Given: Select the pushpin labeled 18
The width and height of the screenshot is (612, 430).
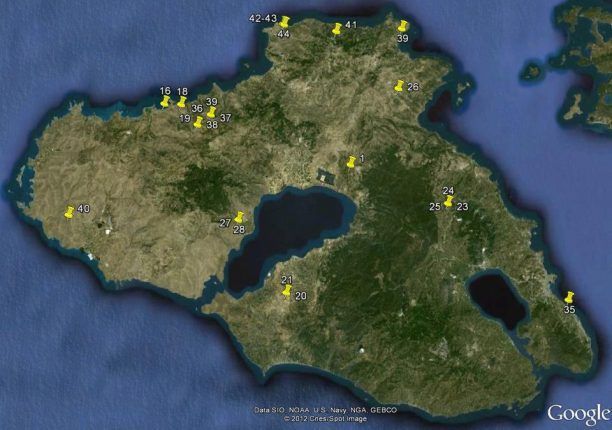Looking at the screenshot, I should [x=182, y=101].
